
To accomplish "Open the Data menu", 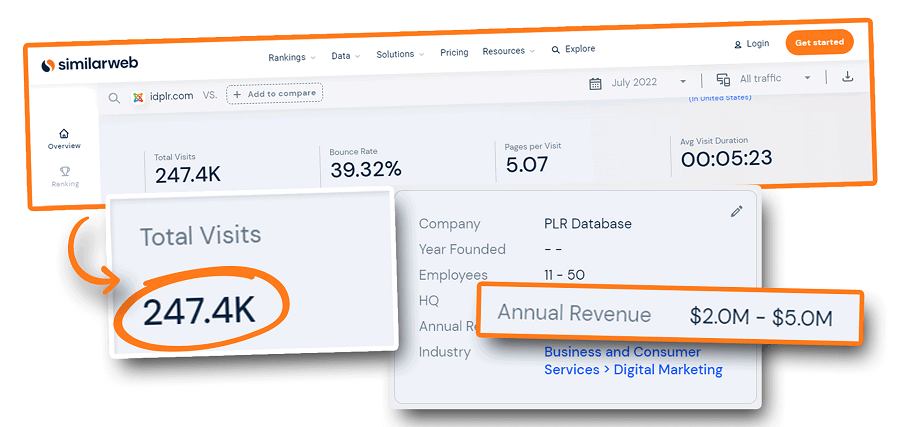I will 346,56.
